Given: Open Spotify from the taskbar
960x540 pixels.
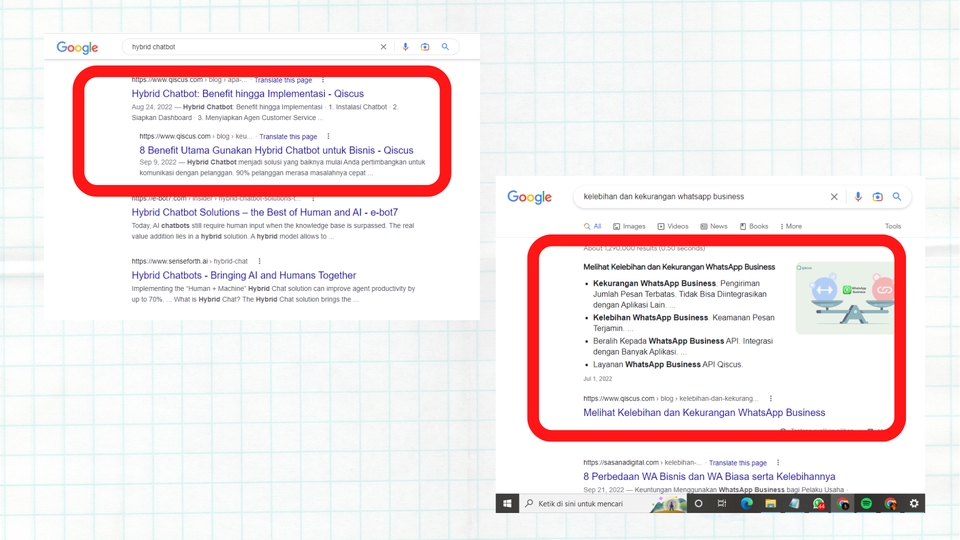Looking at the screenshot, I should pyautogui.click(x=866, y=503).
